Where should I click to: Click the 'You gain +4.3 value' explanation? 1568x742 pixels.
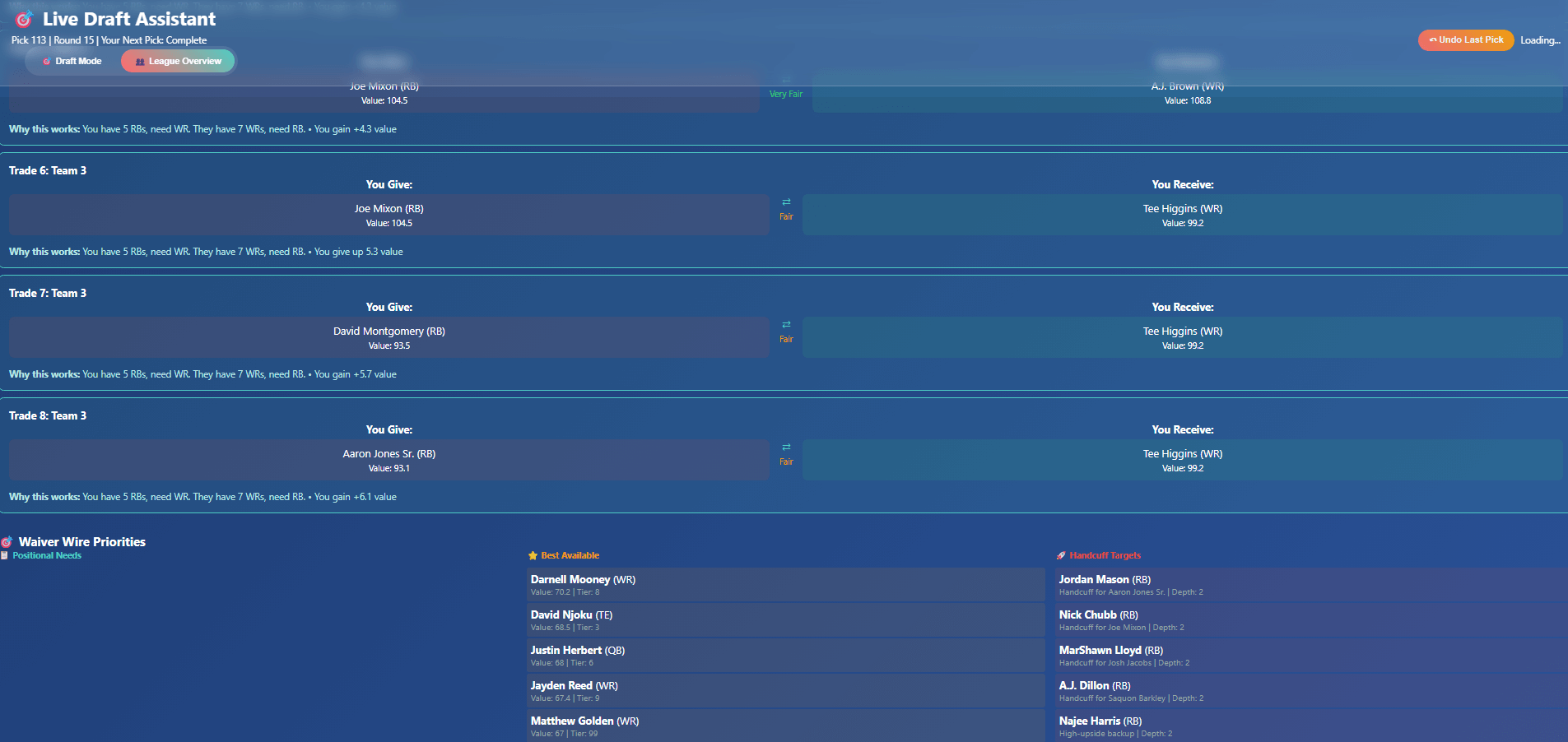coord(356,129)
